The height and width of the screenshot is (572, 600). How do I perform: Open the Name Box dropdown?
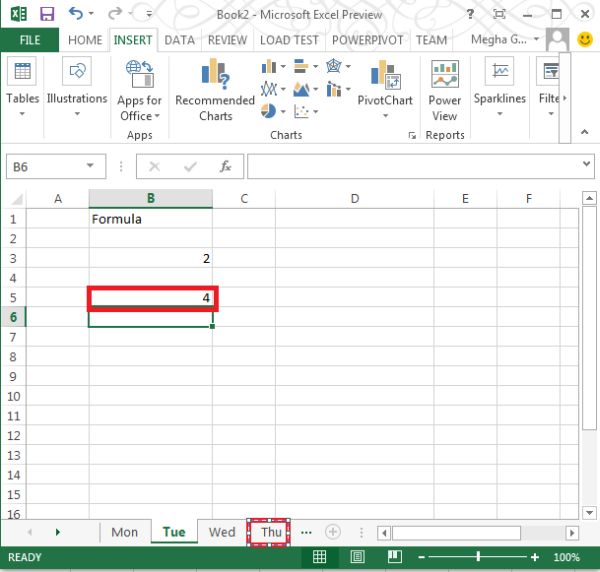click(90, 166)
